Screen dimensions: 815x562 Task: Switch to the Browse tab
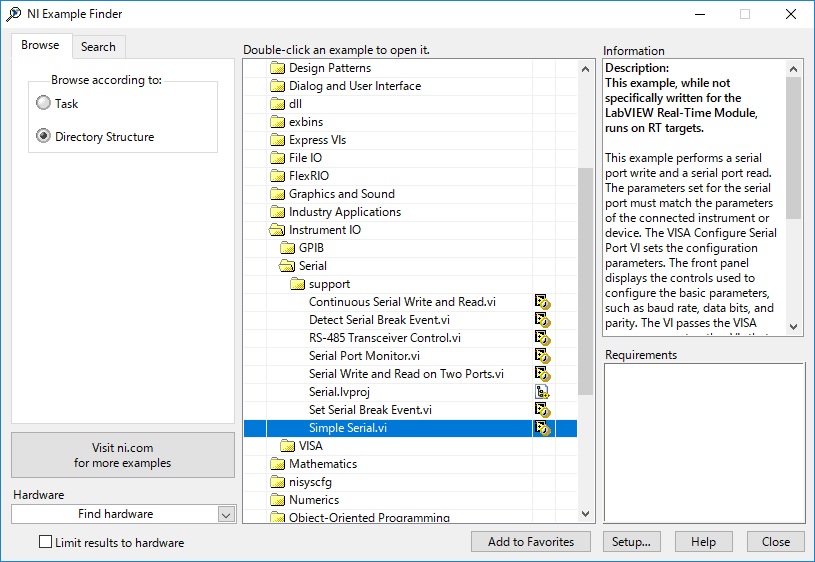pos(41,45)
